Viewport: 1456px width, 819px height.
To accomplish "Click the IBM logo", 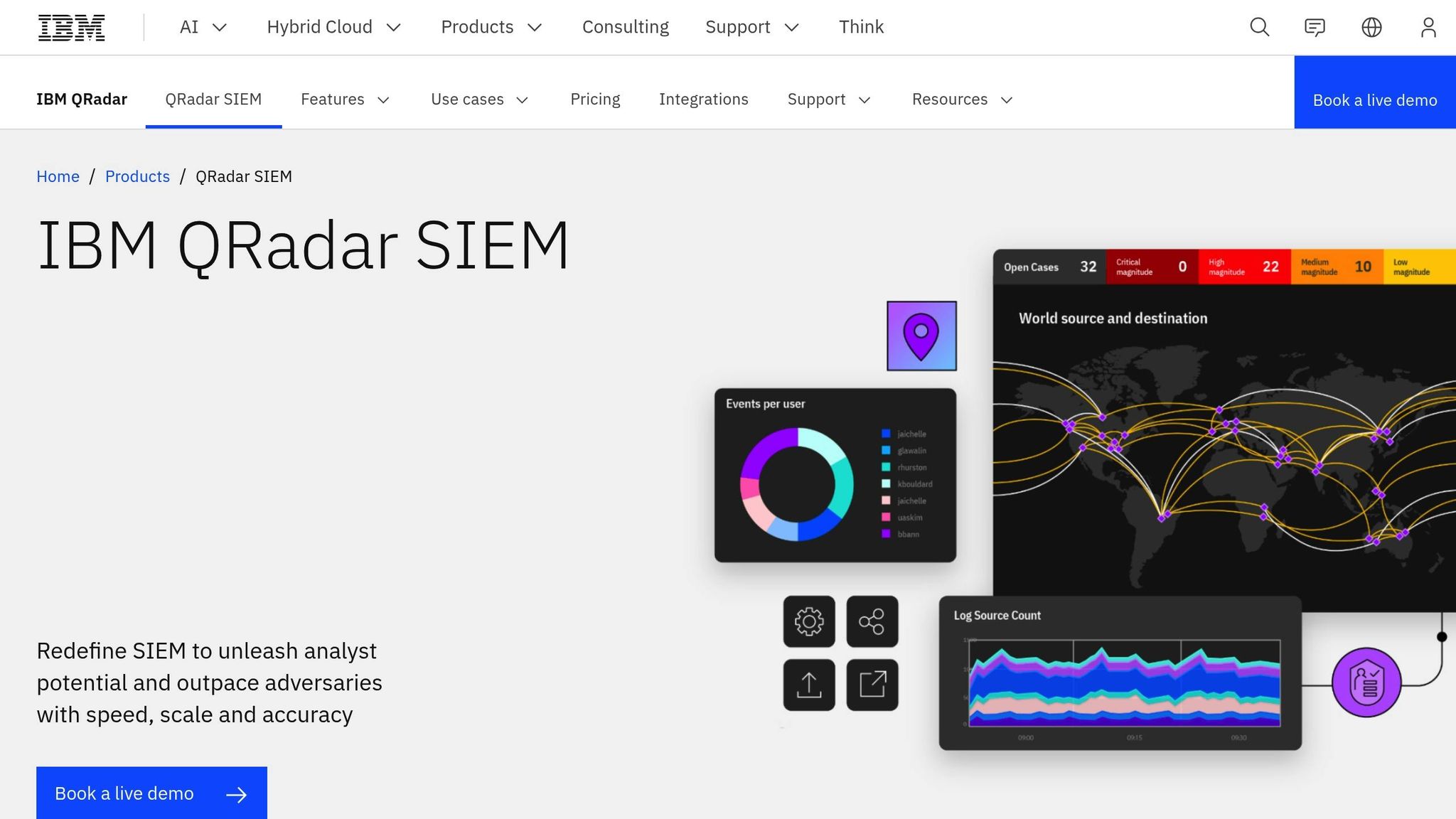I will pyautogui.click(x=71, y=27).
